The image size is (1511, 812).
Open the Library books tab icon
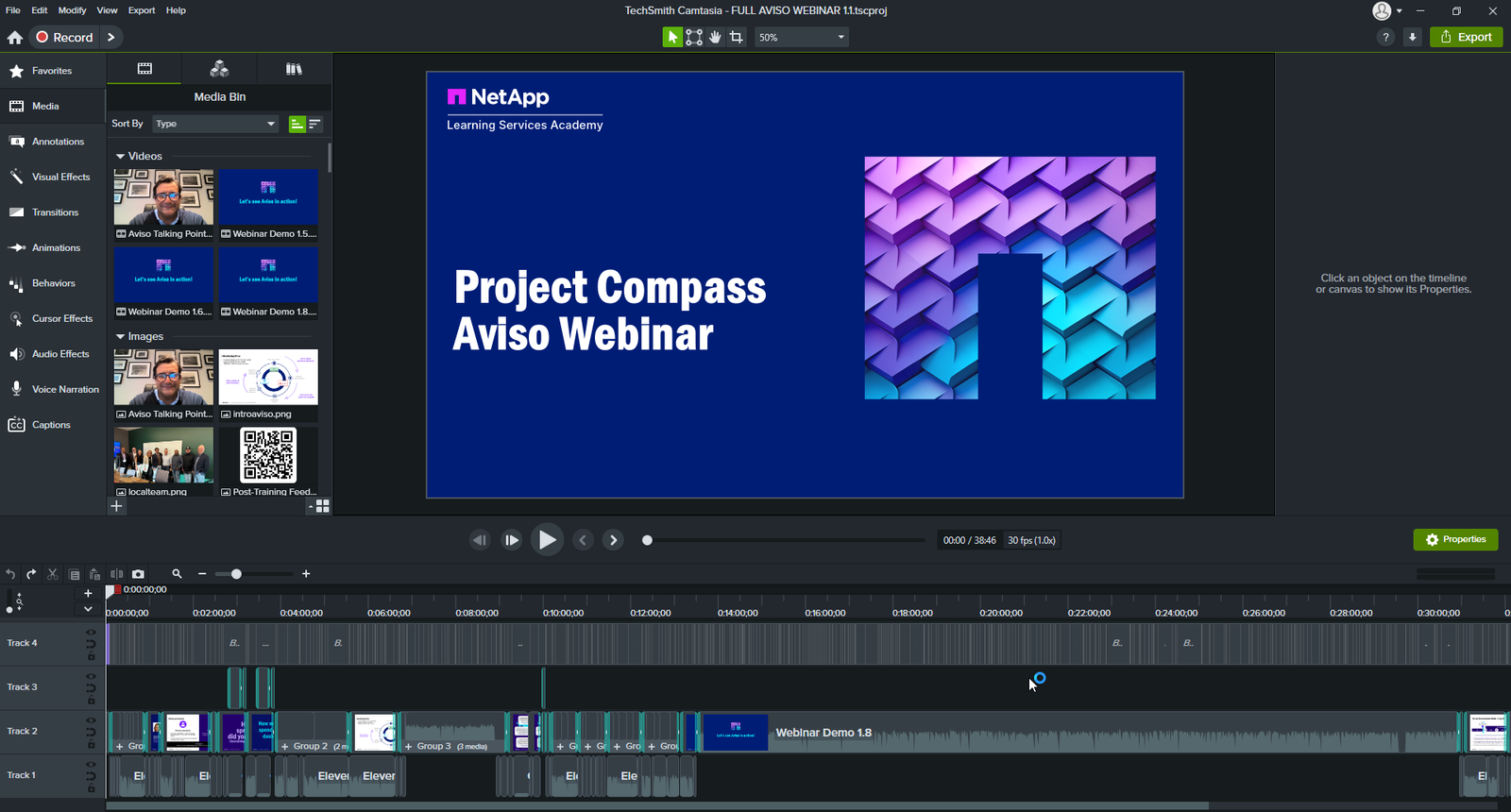point(294,69)
